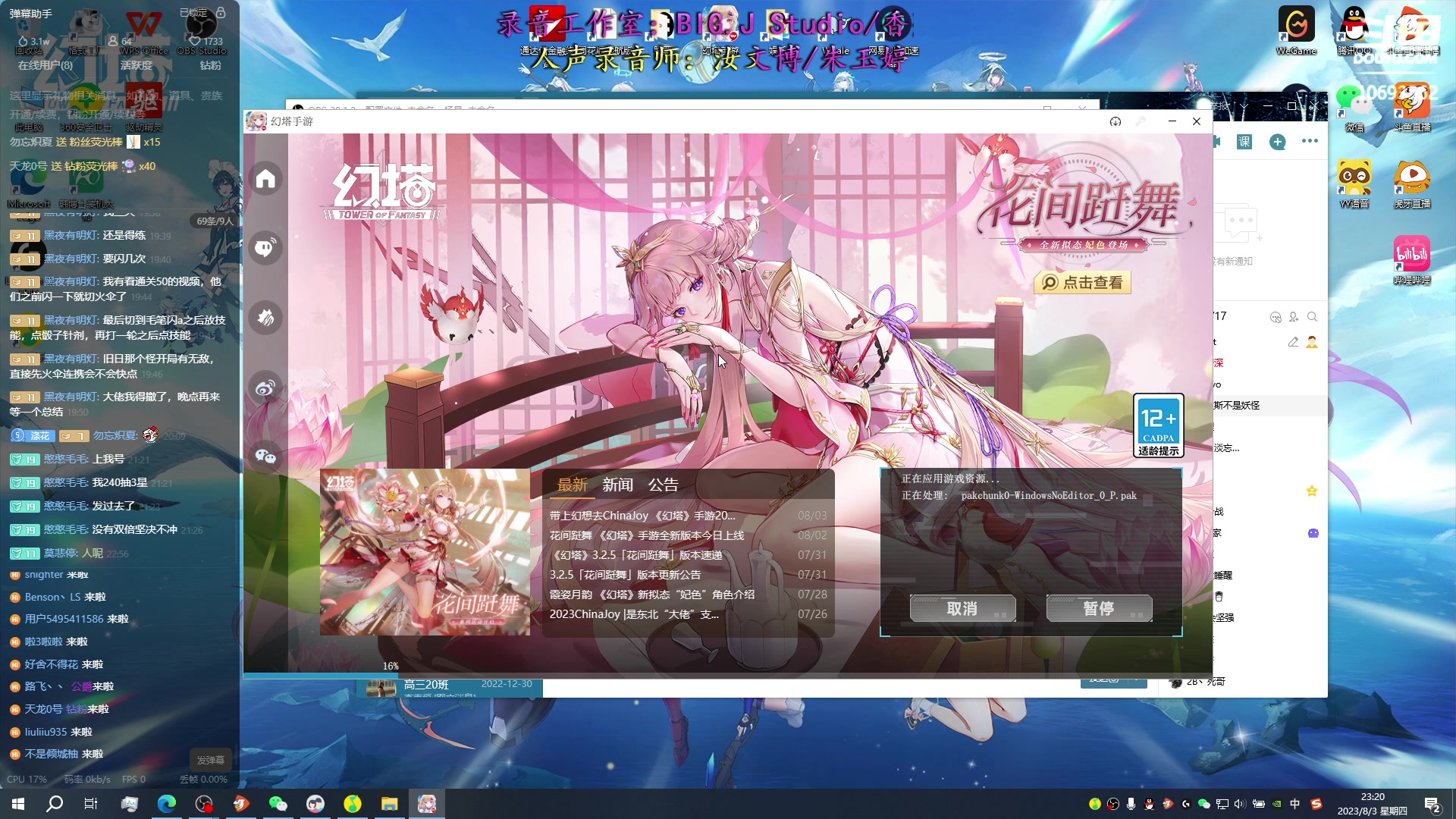The image size is (1456, 819).
Task: Open YY语音 desktop shortcut
Action: coord(1354,184)
